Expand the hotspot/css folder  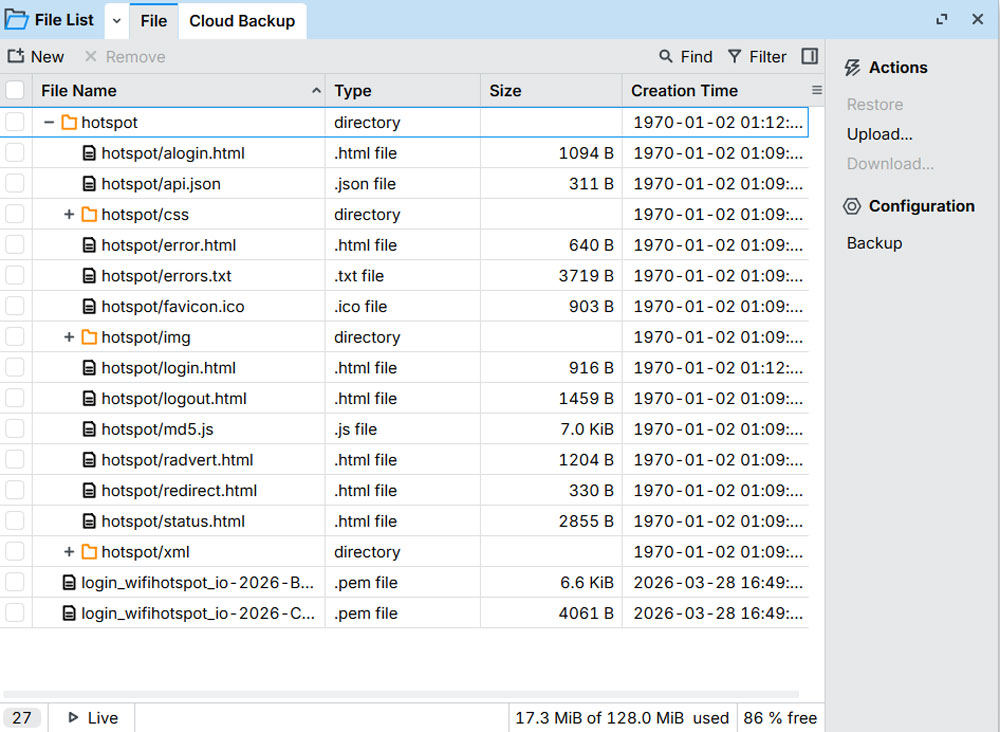[x=69, y=215]
